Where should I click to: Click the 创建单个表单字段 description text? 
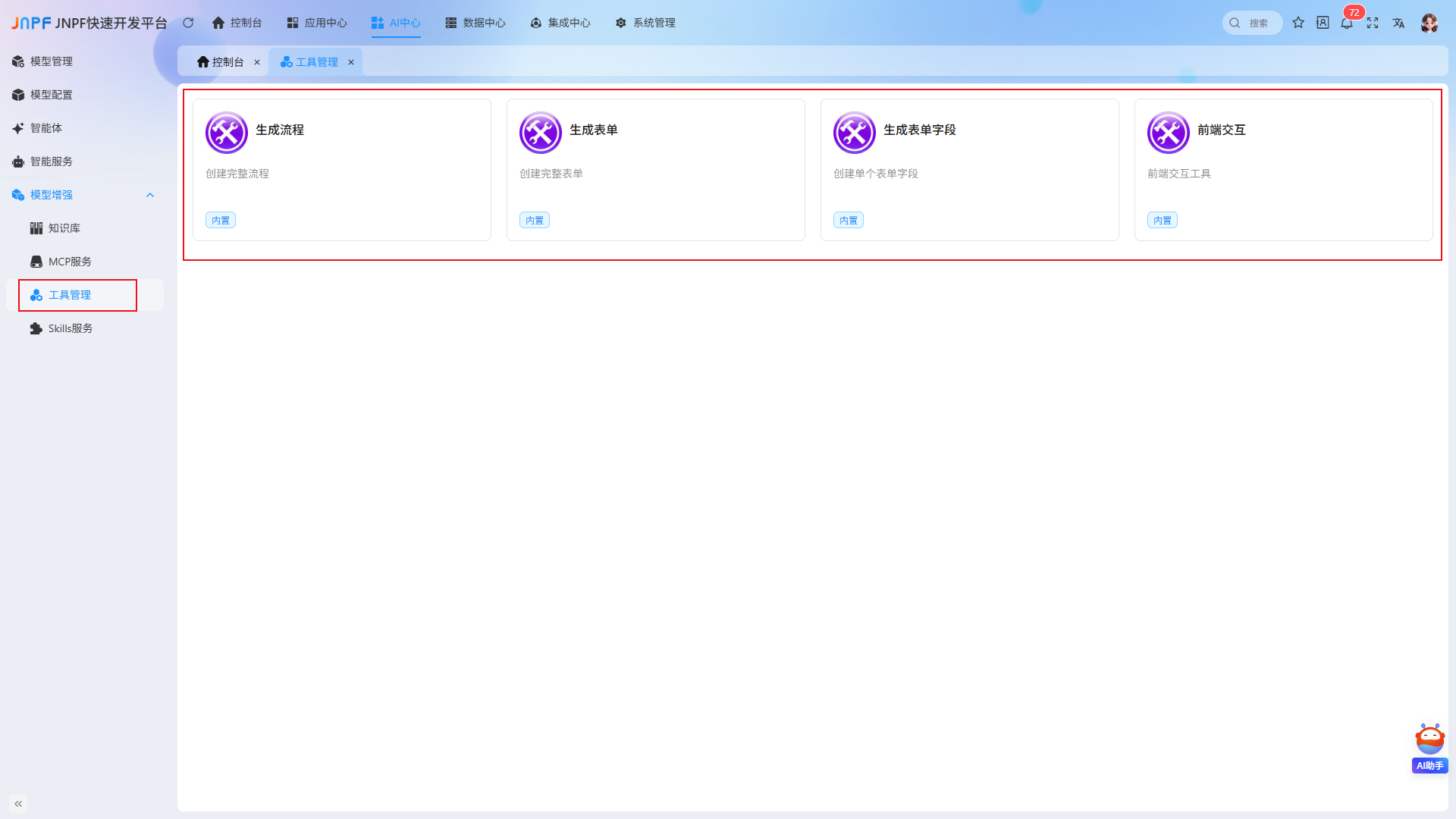coord(876,174)
